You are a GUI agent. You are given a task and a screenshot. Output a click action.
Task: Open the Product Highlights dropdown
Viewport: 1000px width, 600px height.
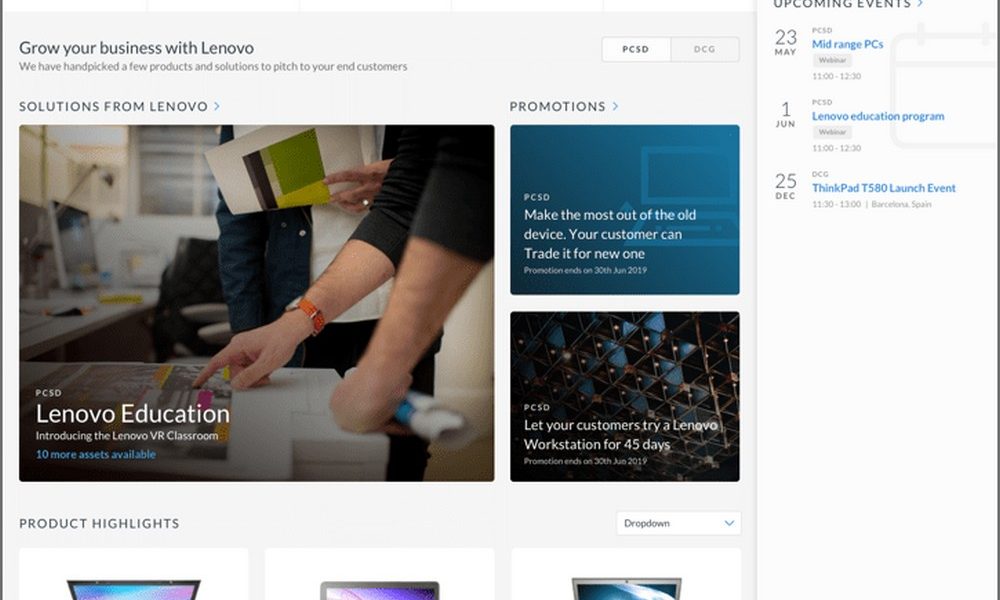pyautogui.click(x=679, y=523)
